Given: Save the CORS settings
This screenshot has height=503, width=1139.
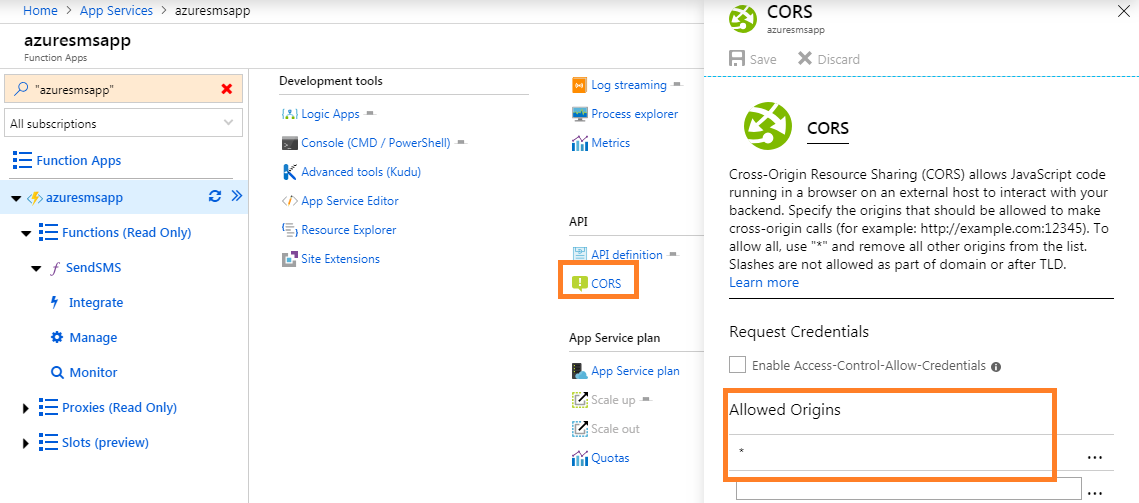Looking at the screenshot, I should (753, 59).
